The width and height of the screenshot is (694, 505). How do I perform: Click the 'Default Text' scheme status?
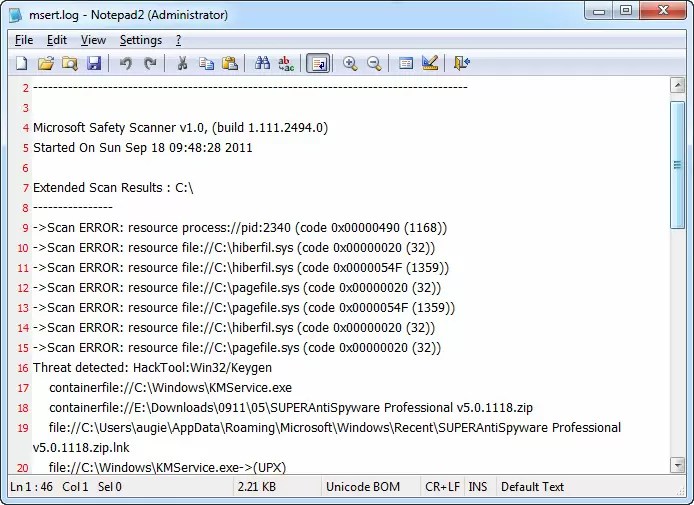(532, 487)
